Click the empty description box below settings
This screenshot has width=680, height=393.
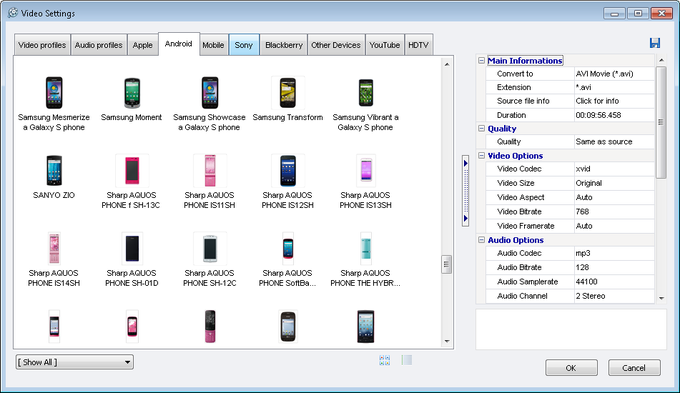pyautogui.click(x=571, y=329)
